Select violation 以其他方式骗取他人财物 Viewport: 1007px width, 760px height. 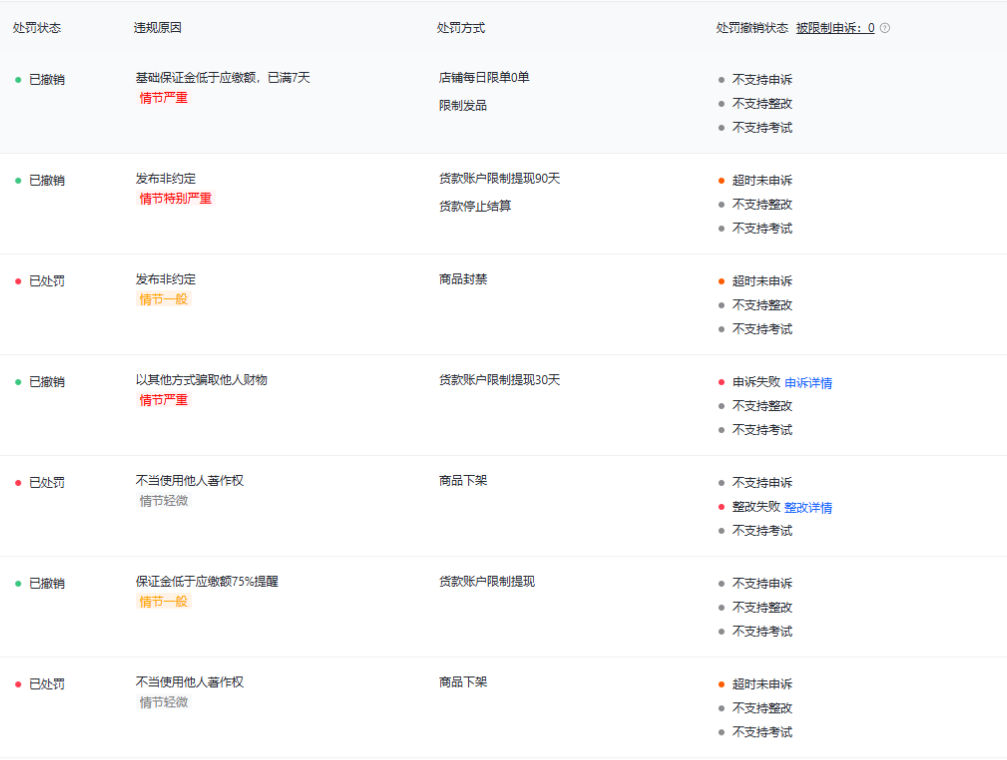point(201,380)
